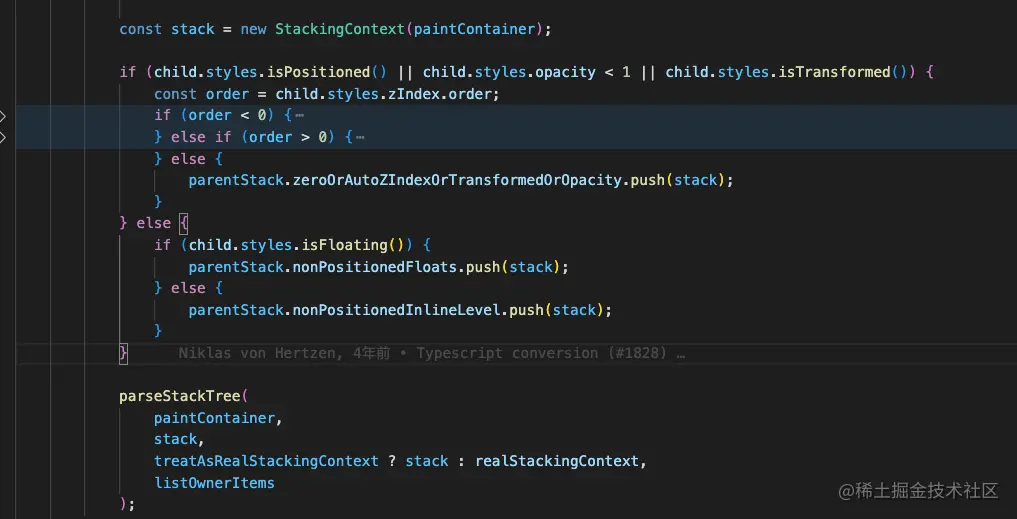The image size is (1017, 519).
Task: Click the lone 'stack,' argument line in parseStackTree
Action: pos(180,440)
